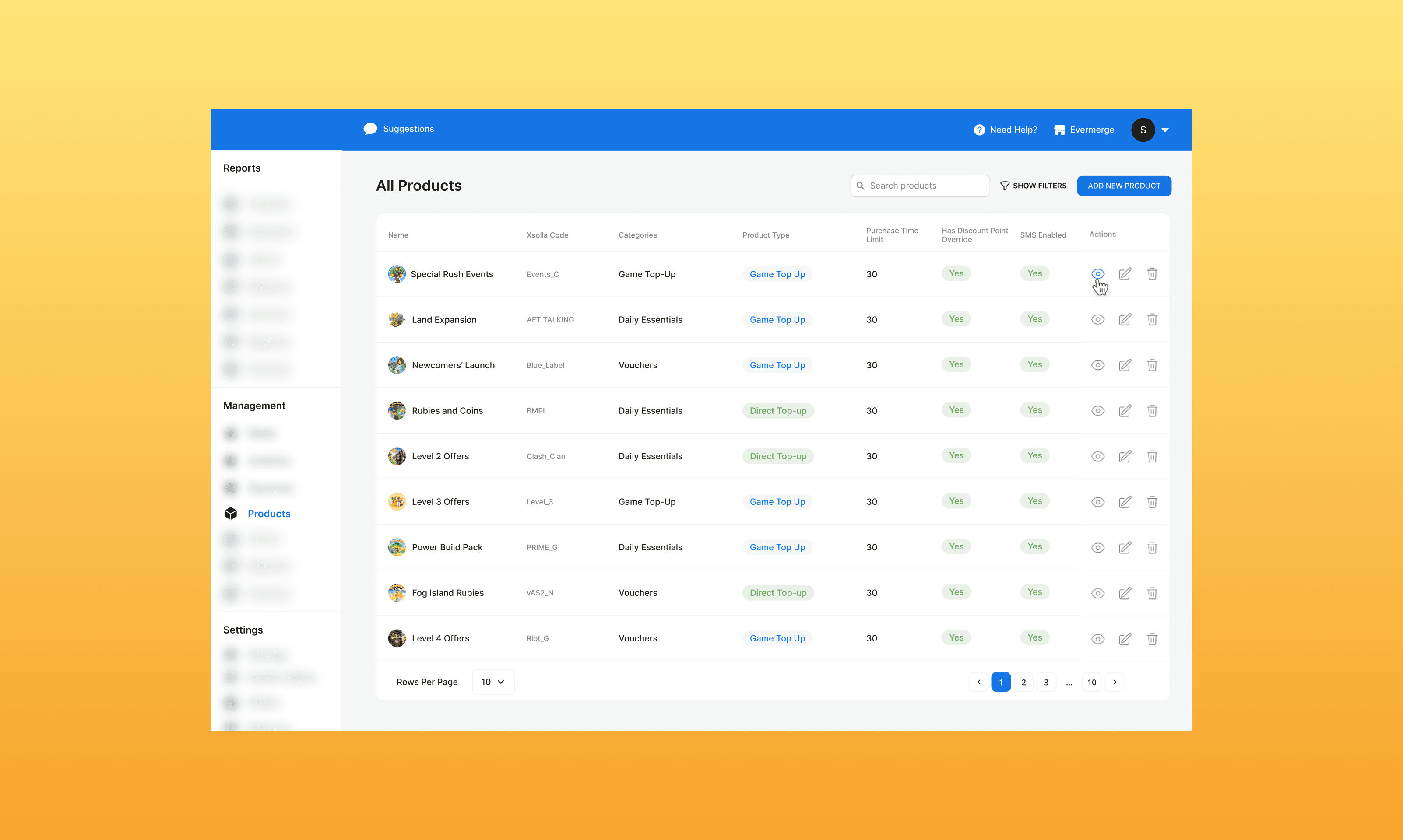Delete the Land Expansion product
The width and height of the screenshot is (1403, 840).
coord(1152,320)
